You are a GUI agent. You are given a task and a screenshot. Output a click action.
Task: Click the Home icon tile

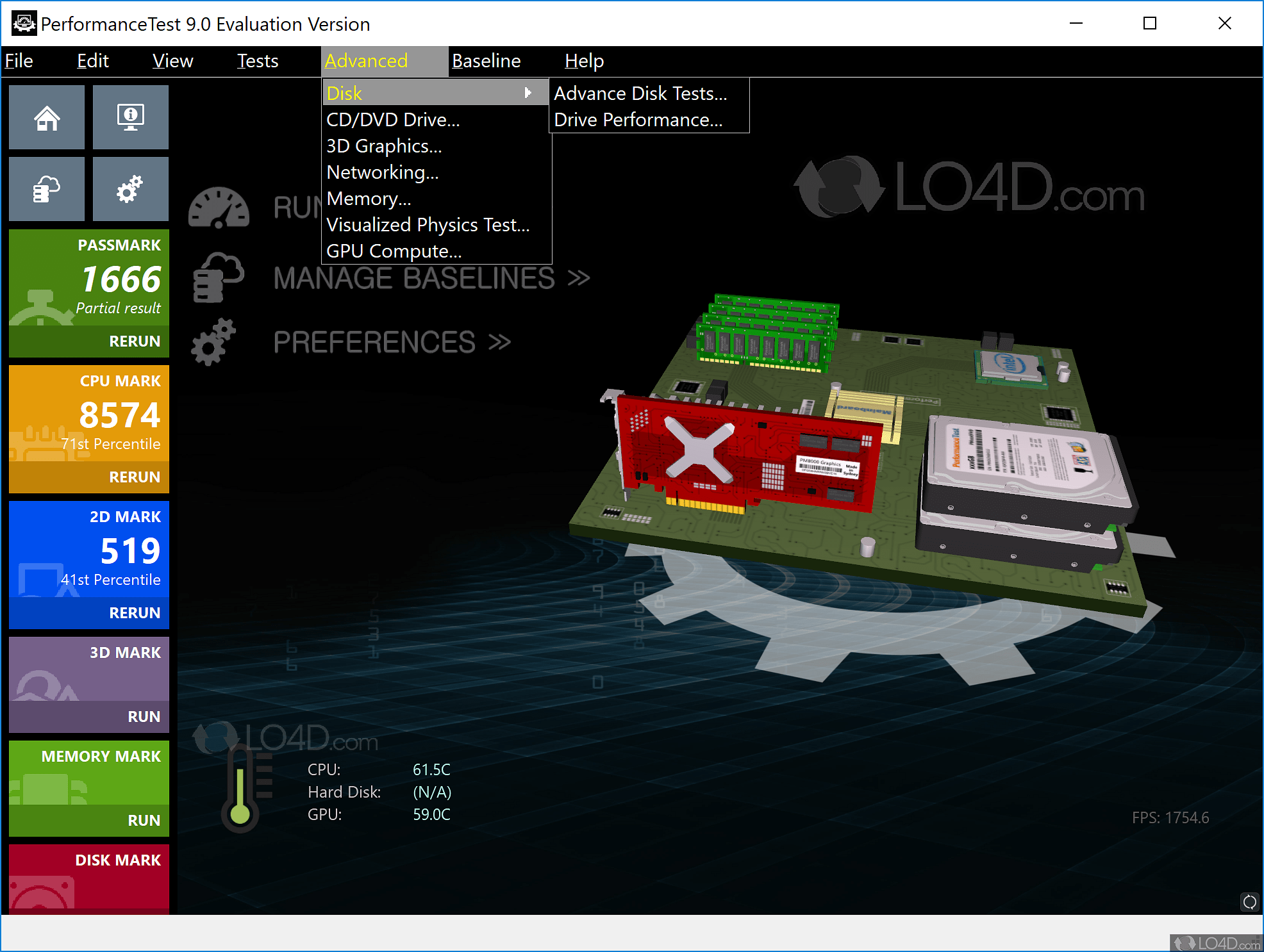tap(47, 118)
